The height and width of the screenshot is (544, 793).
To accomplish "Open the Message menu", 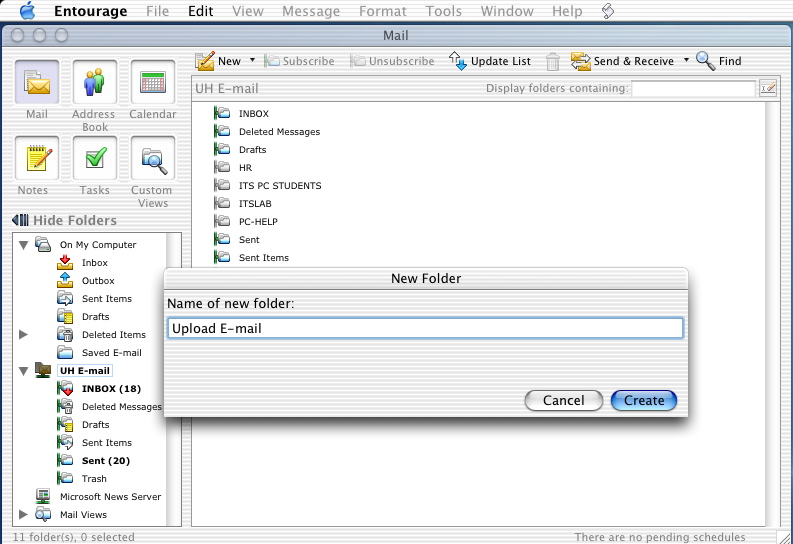I will point(311,11).
